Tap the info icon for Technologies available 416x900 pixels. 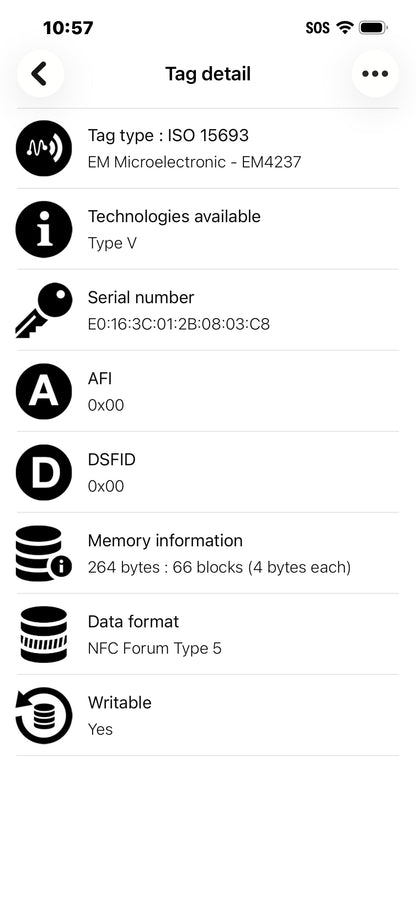[44, 229]
